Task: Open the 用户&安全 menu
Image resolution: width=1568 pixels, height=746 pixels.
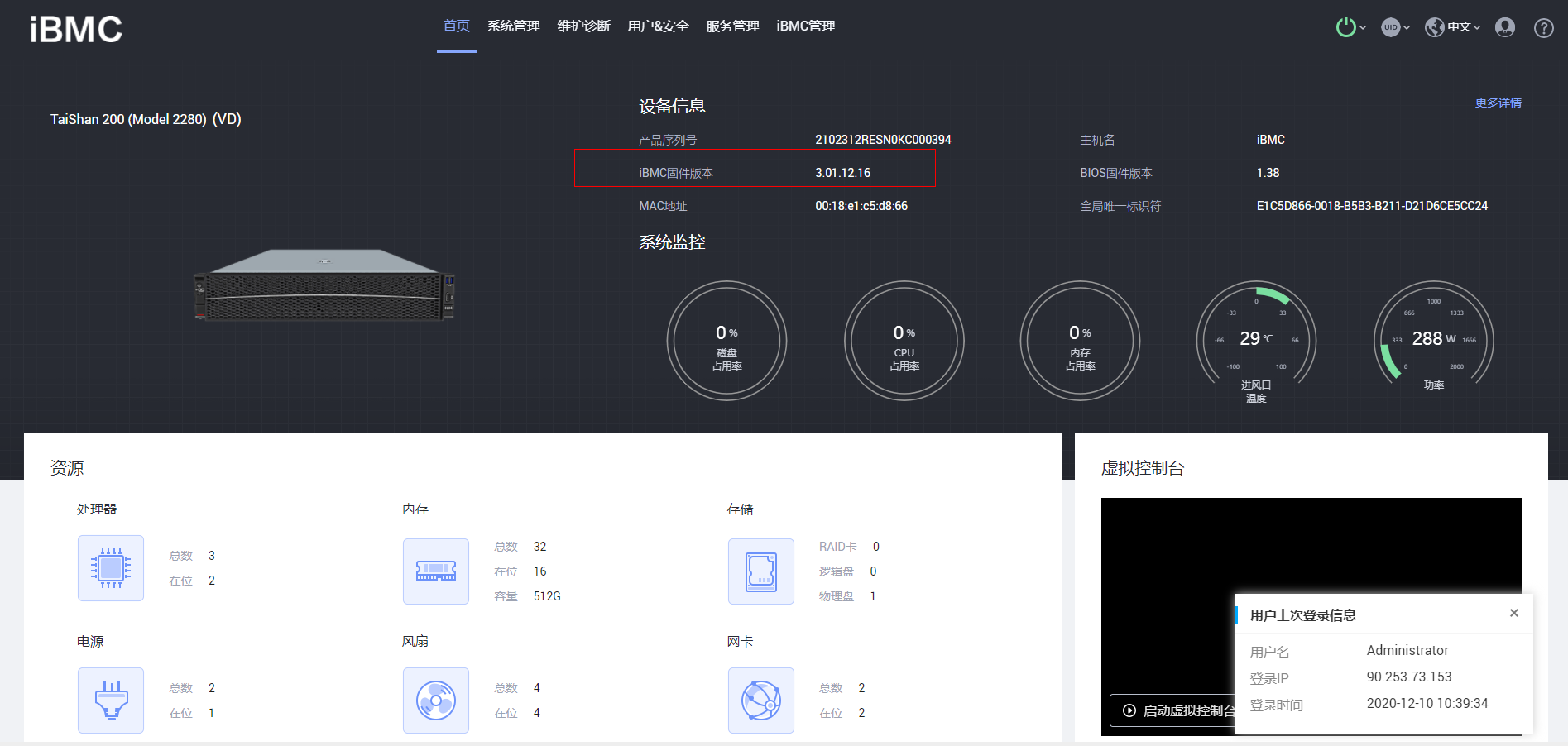Action: pos(659,26)
